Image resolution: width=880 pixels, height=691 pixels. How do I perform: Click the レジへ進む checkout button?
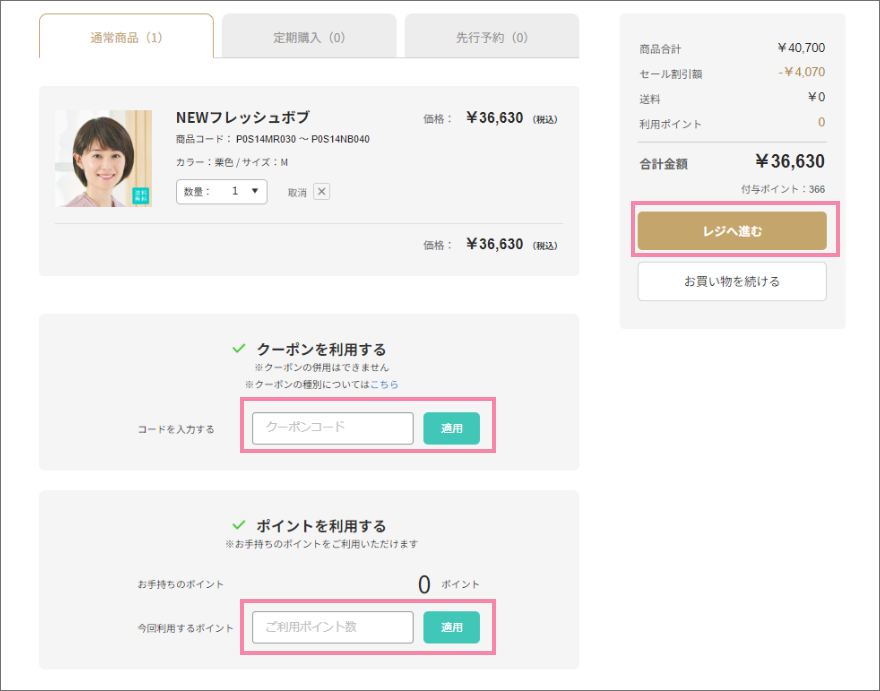(731, 230)
